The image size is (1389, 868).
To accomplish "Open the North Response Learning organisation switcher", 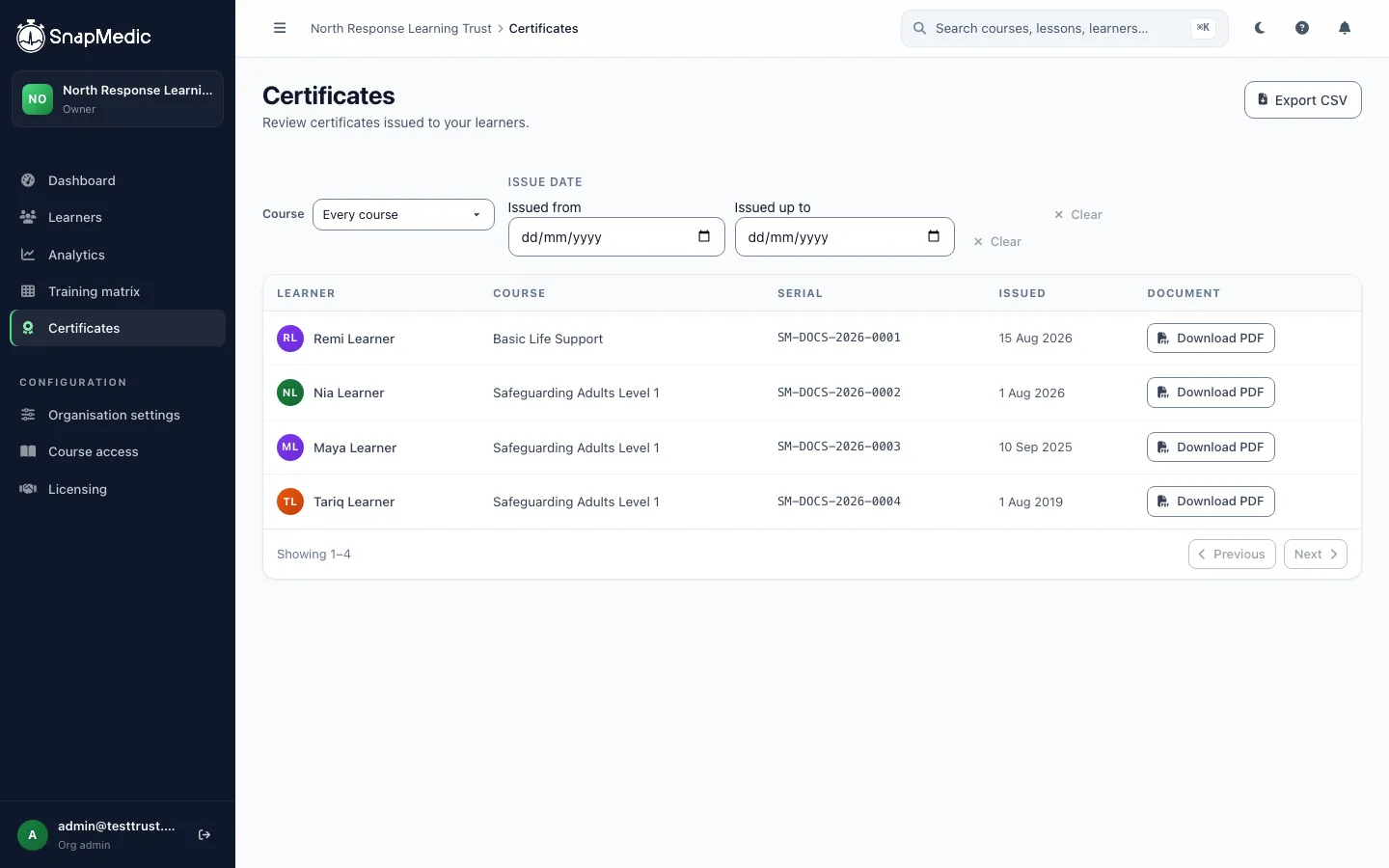I will click(118, 98).
